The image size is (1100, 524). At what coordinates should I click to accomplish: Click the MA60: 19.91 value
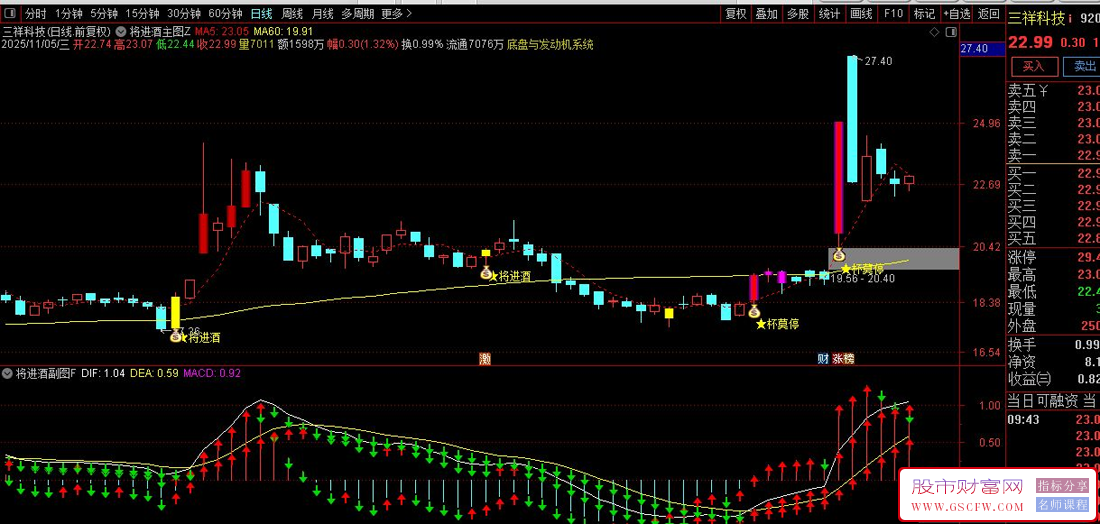[283, 32]
